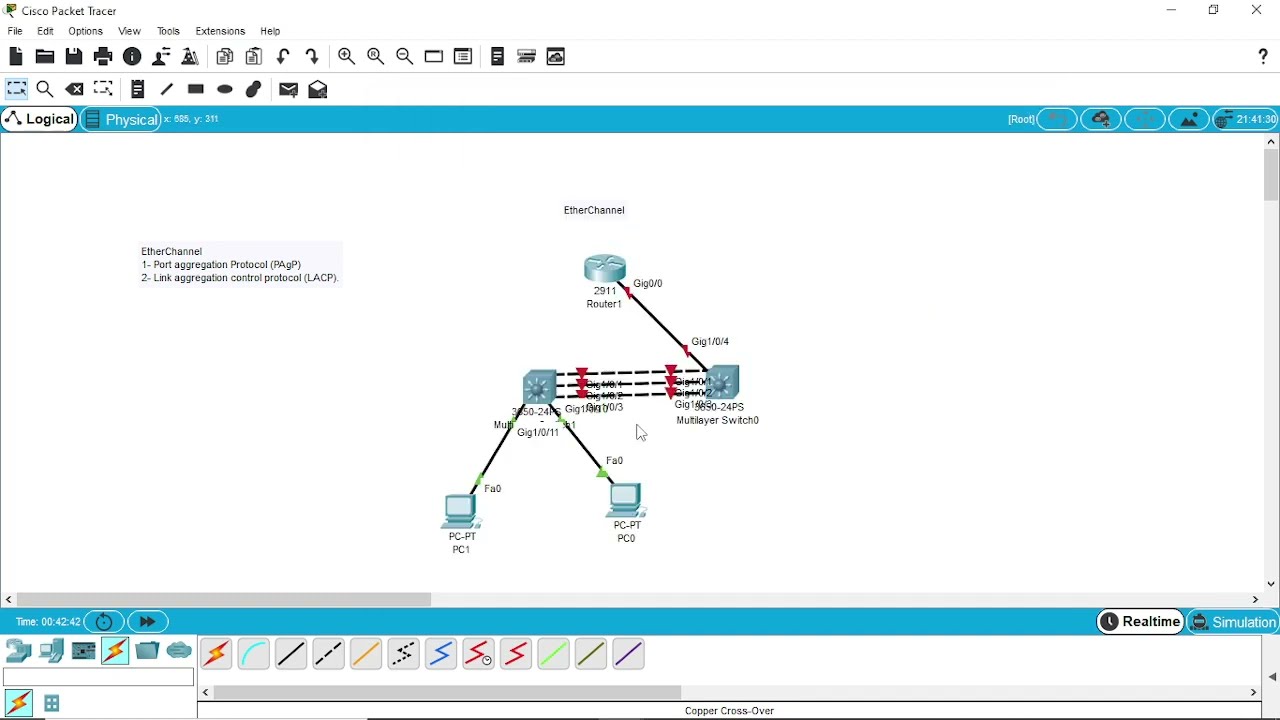Open the activity wizard icon

point(161,57)
